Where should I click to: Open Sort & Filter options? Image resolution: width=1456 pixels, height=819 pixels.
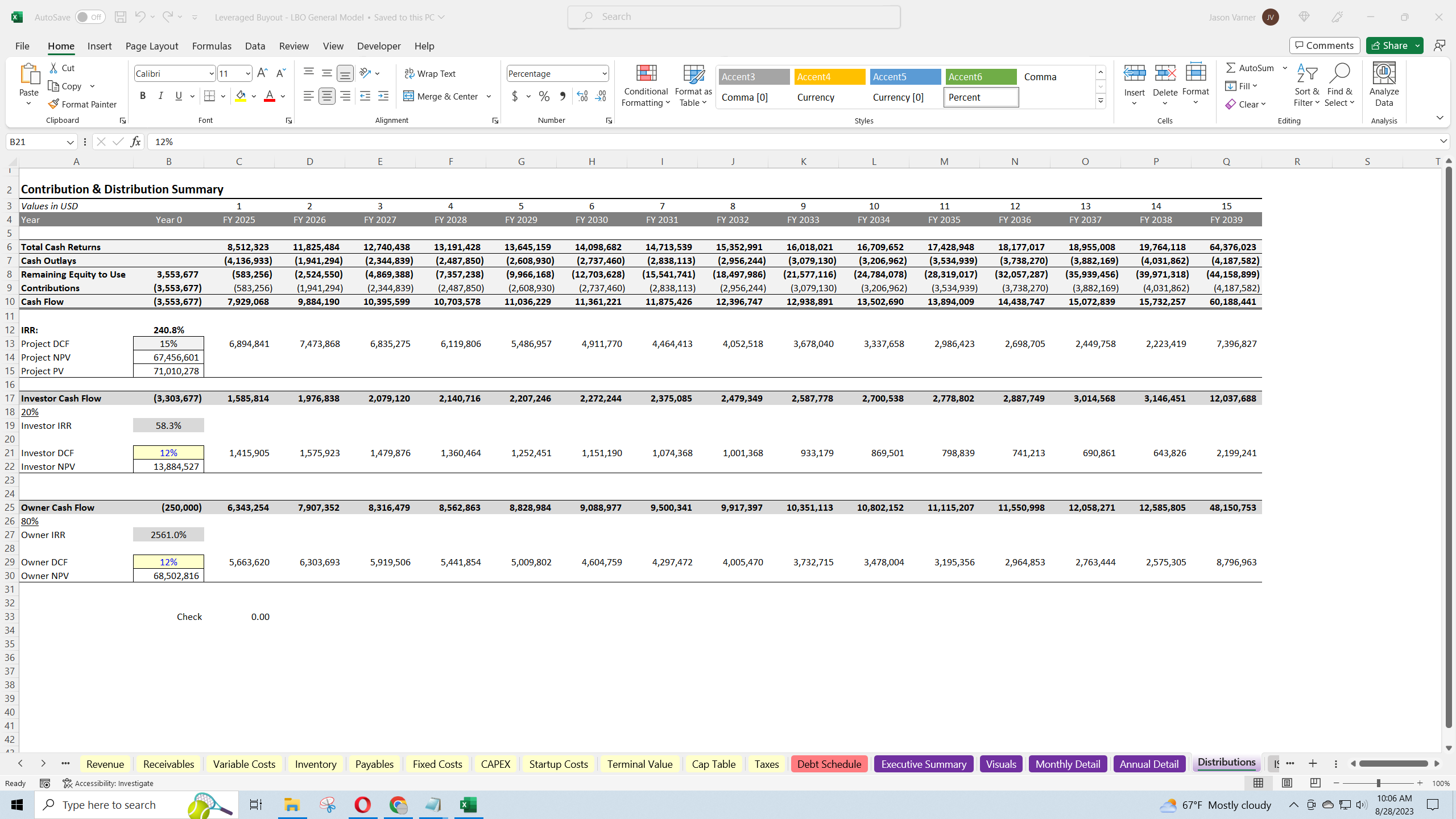pyautogui.click(x=1306, y=85)
